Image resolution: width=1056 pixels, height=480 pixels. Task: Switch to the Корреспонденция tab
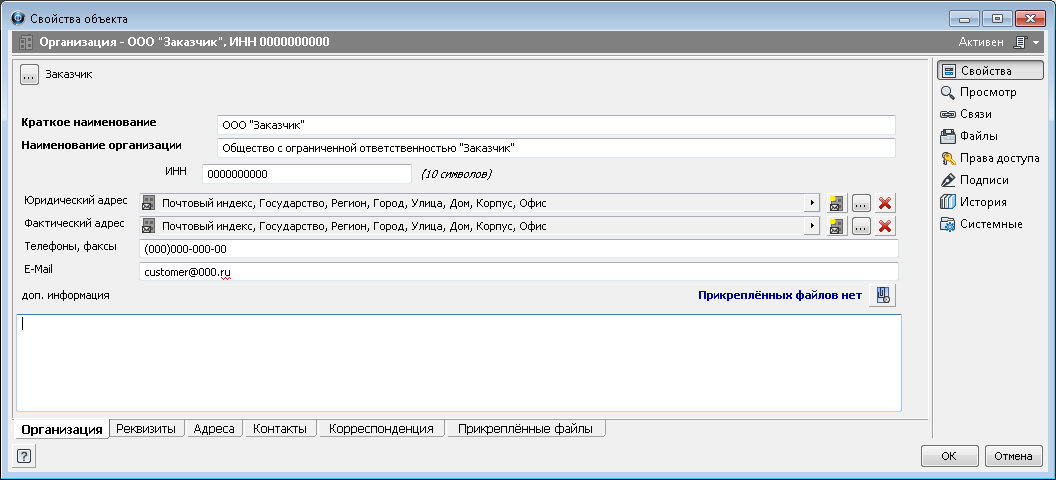coord(382,429)
